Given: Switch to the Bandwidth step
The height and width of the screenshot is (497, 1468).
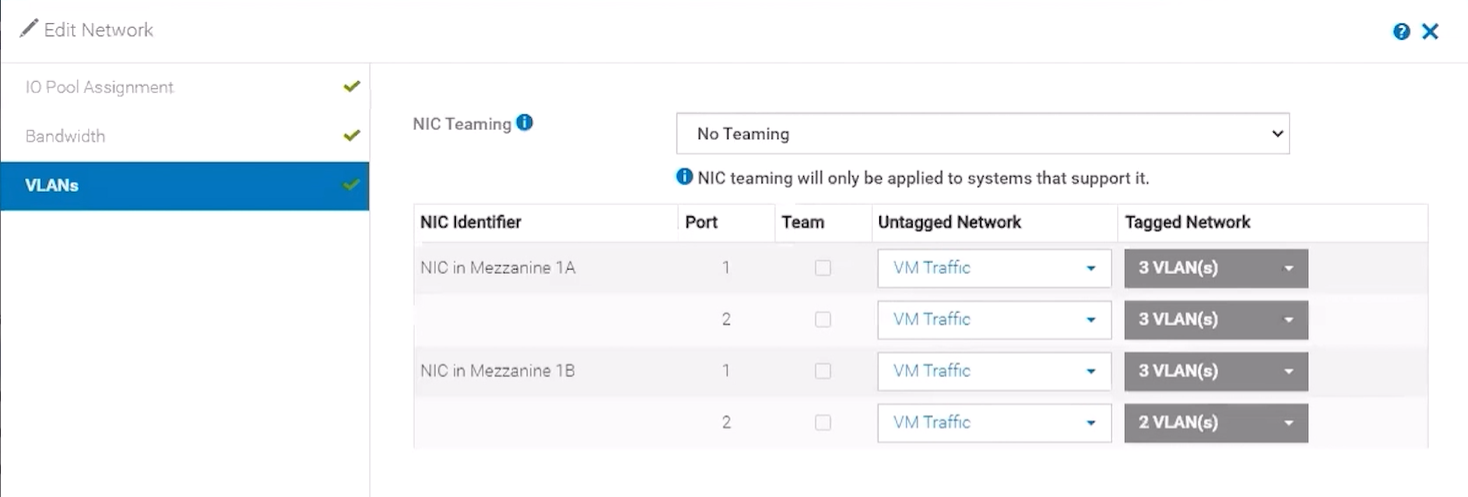Looking at the screenshot, I should click(x=66, y=136).
